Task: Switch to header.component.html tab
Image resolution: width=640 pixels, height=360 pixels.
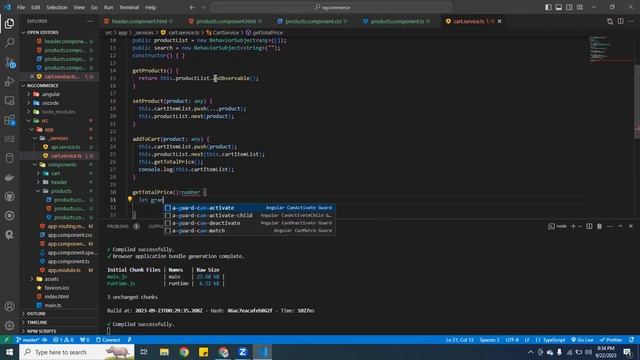Action: point(139,21)
